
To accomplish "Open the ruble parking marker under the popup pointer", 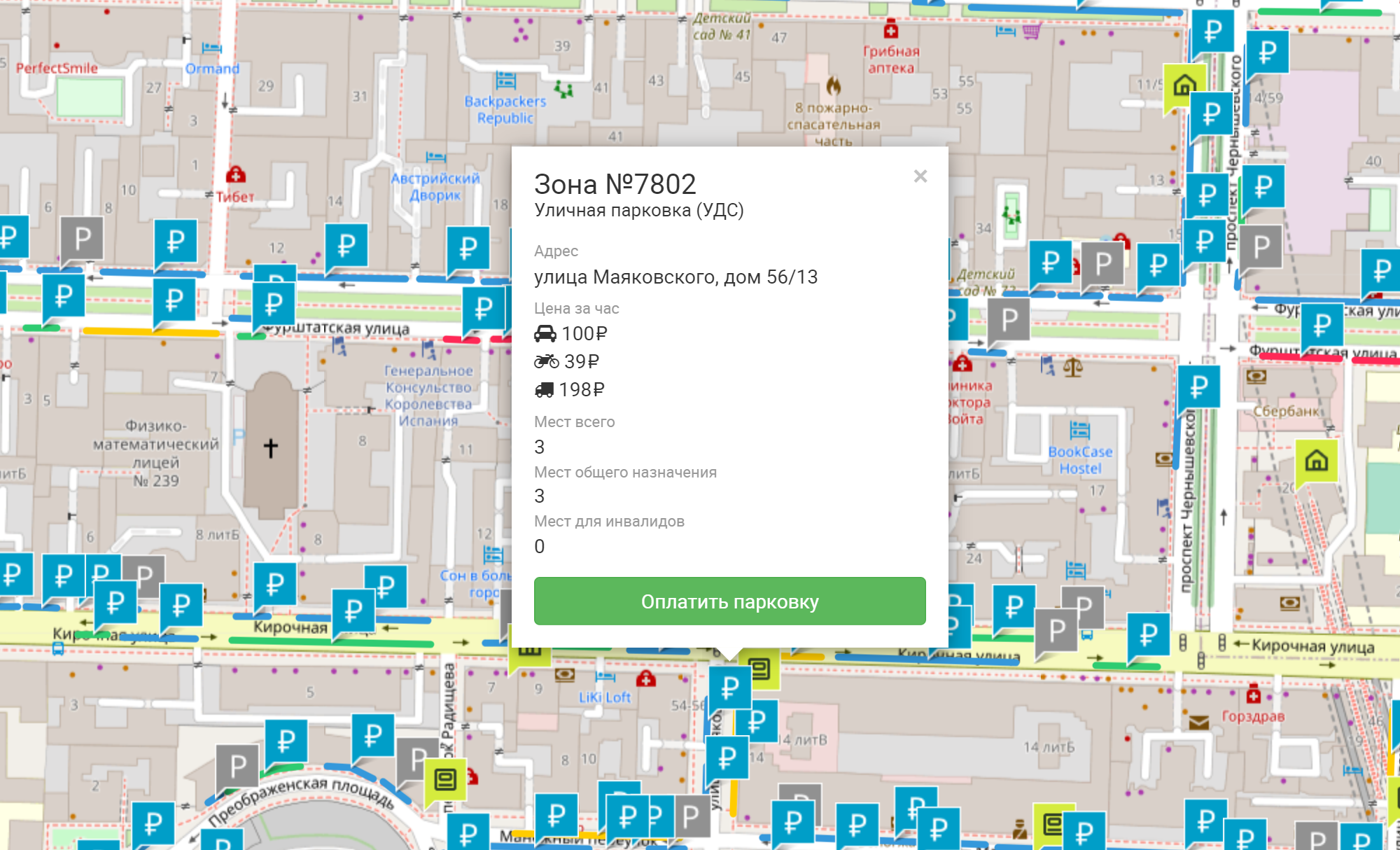I will [x=729, y=687].
